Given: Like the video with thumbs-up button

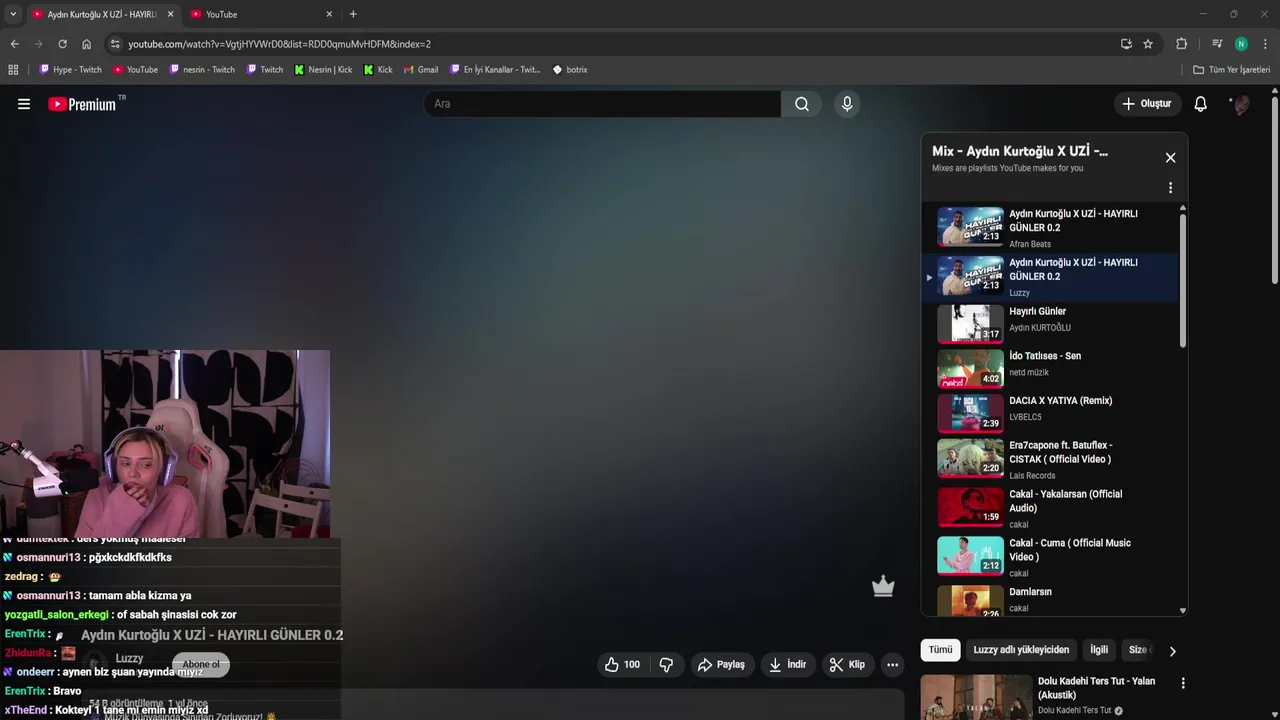Looking at the screenshot, I should tap(622, 665).
